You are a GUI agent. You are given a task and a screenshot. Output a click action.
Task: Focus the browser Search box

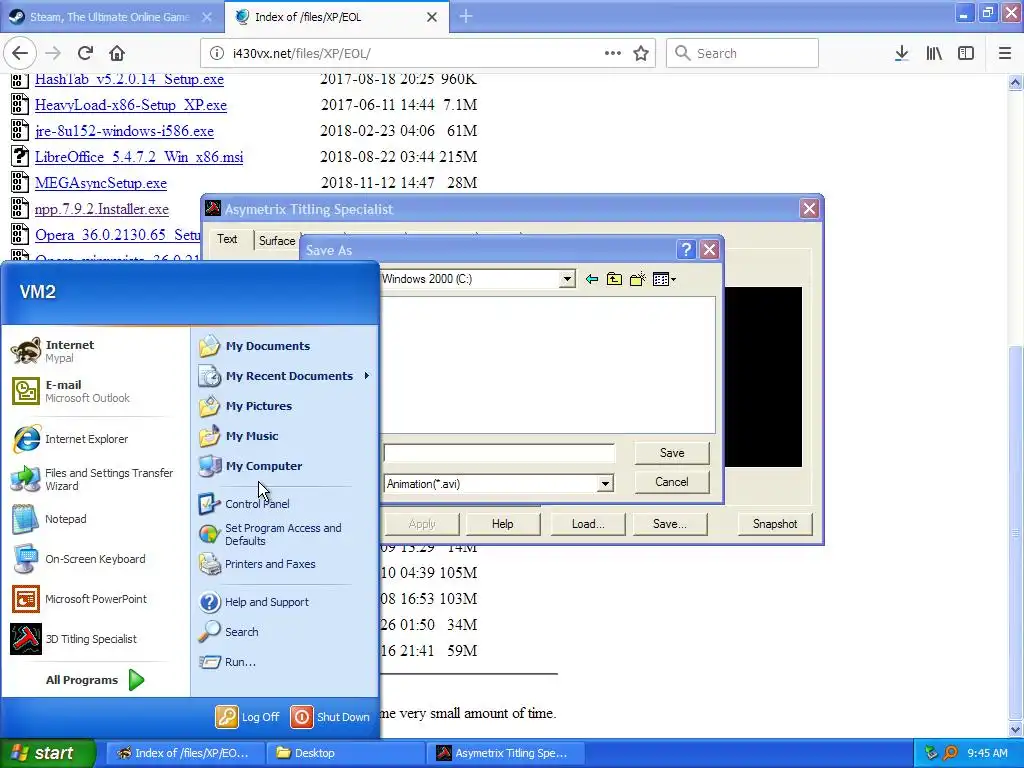(743, 53)
